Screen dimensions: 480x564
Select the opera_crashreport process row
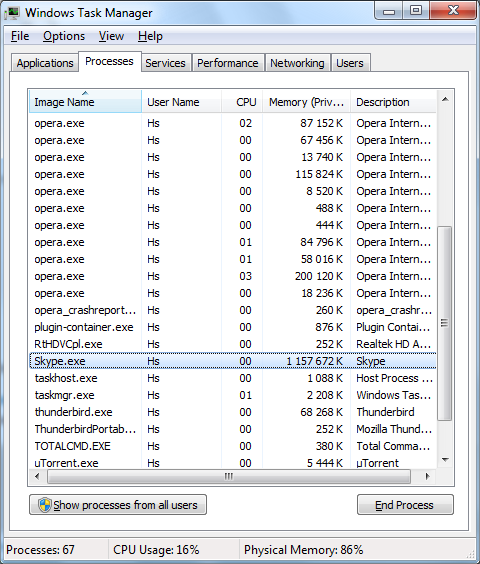pyautogui.click(x=233, y=310)
